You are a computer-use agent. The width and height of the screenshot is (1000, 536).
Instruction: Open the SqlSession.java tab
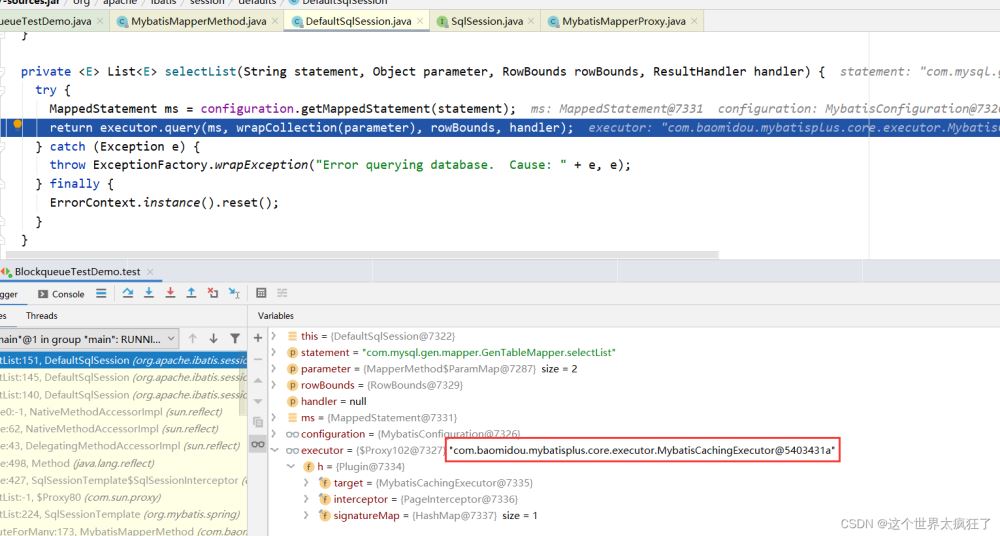487,21
